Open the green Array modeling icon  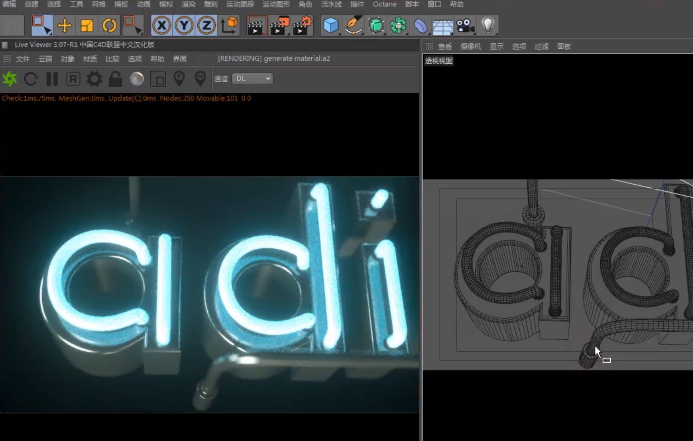click(x=399, y=26)
